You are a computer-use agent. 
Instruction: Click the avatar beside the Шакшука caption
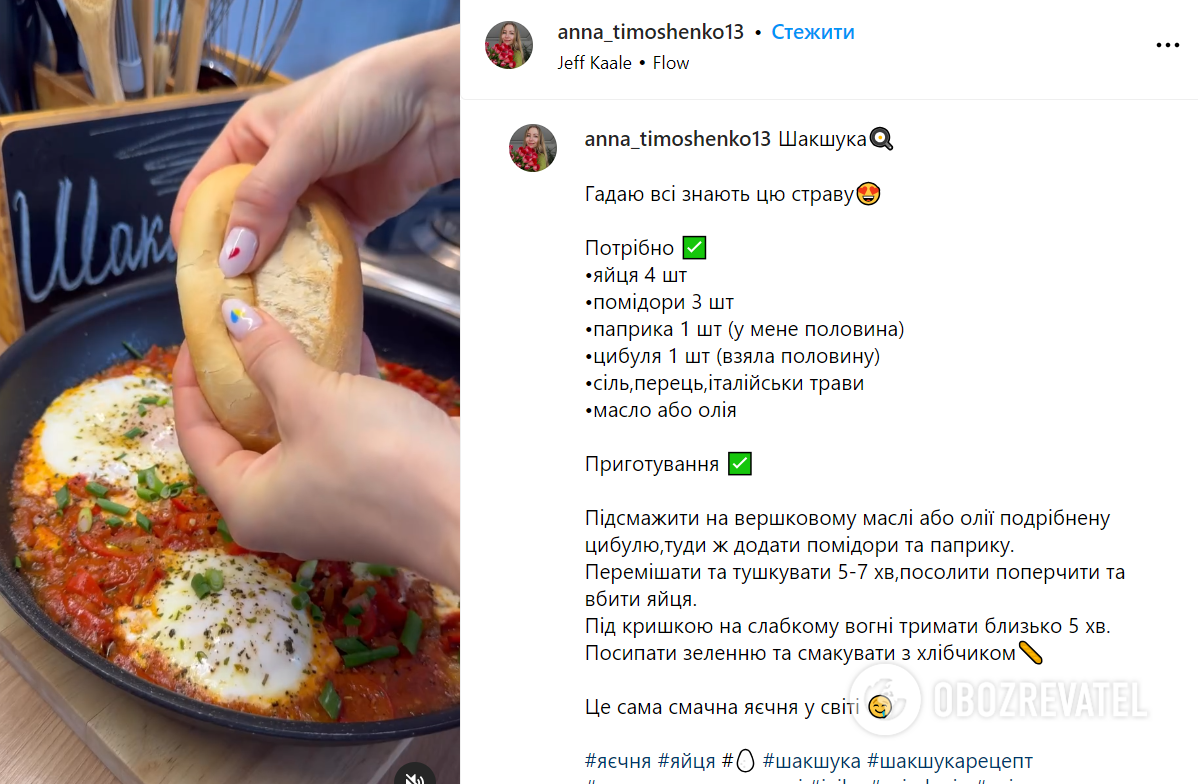coord(533,147)
